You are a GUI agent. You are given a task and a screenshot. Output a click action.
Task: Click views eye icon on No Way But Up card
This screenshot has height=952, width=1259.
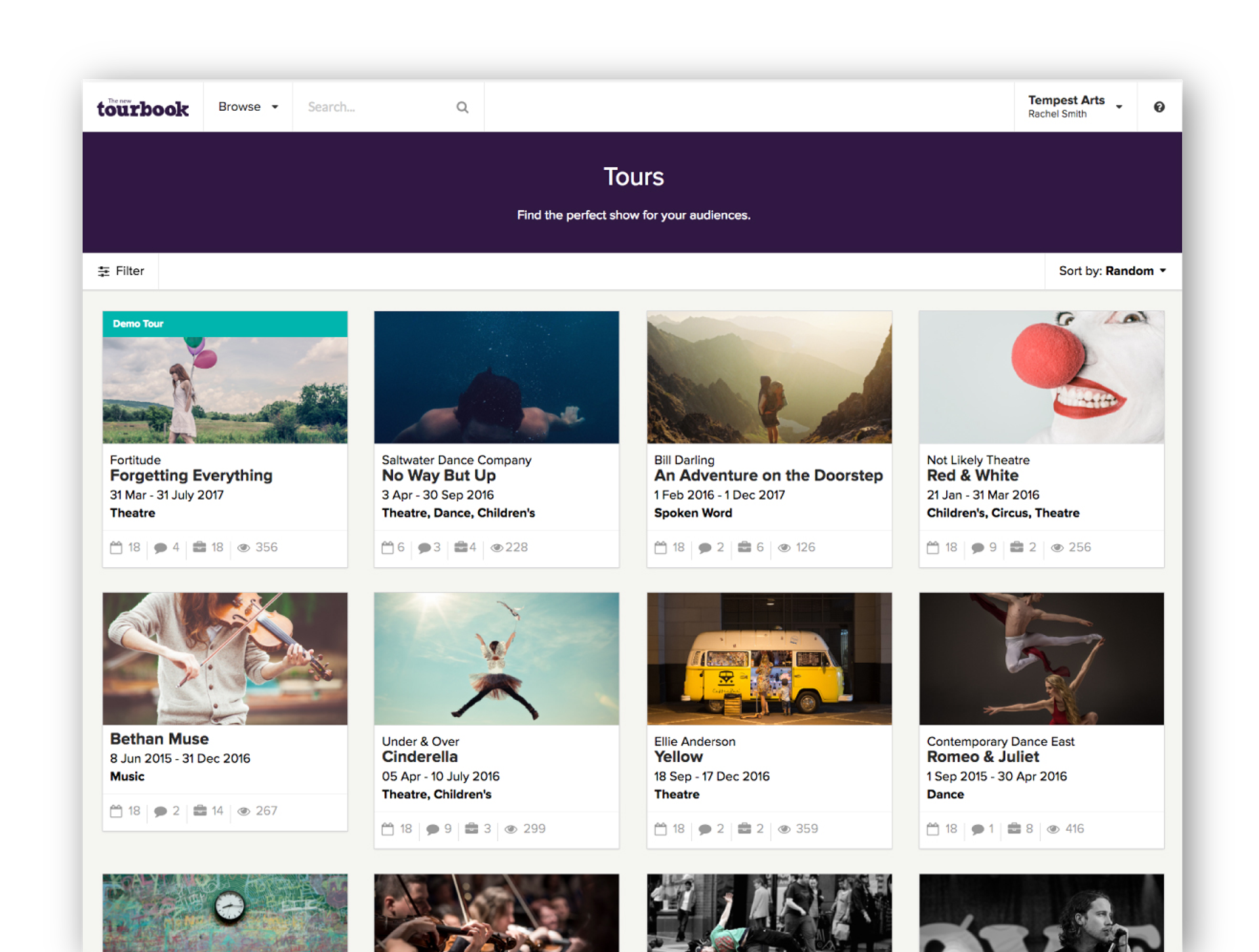(497, 548)
